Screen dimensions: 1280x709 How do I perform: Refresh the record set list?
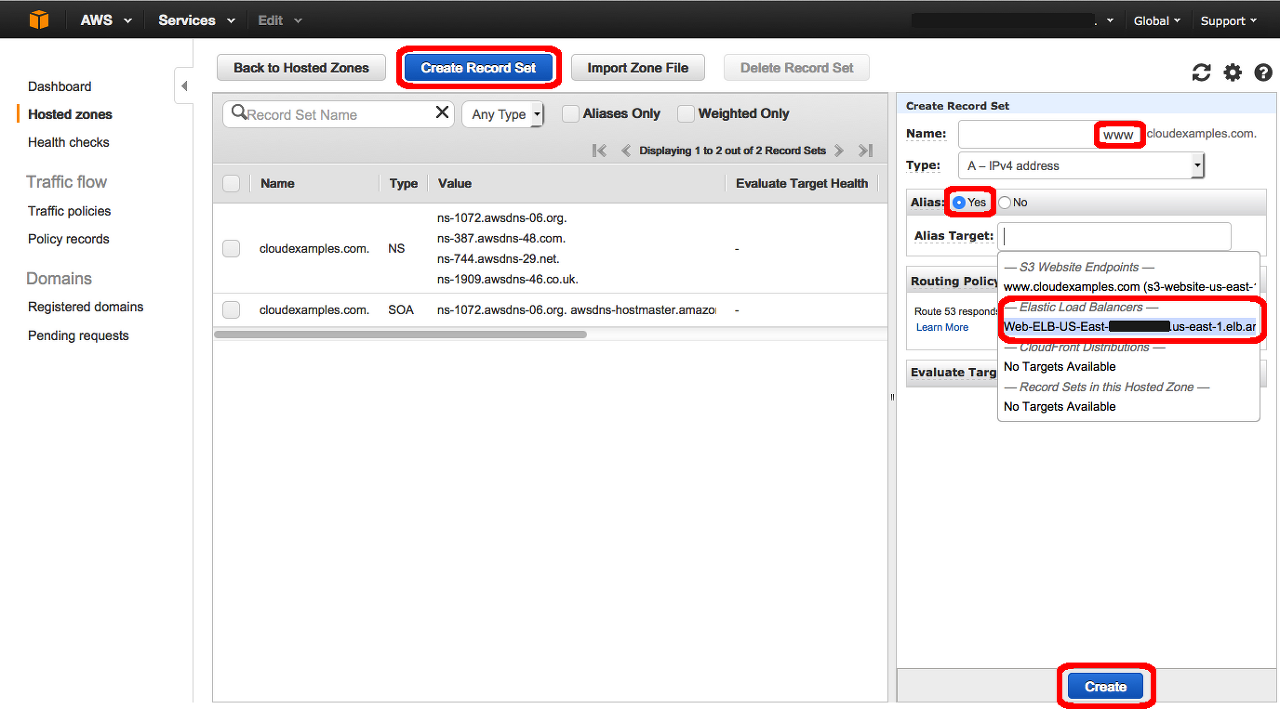(1201, 72)
